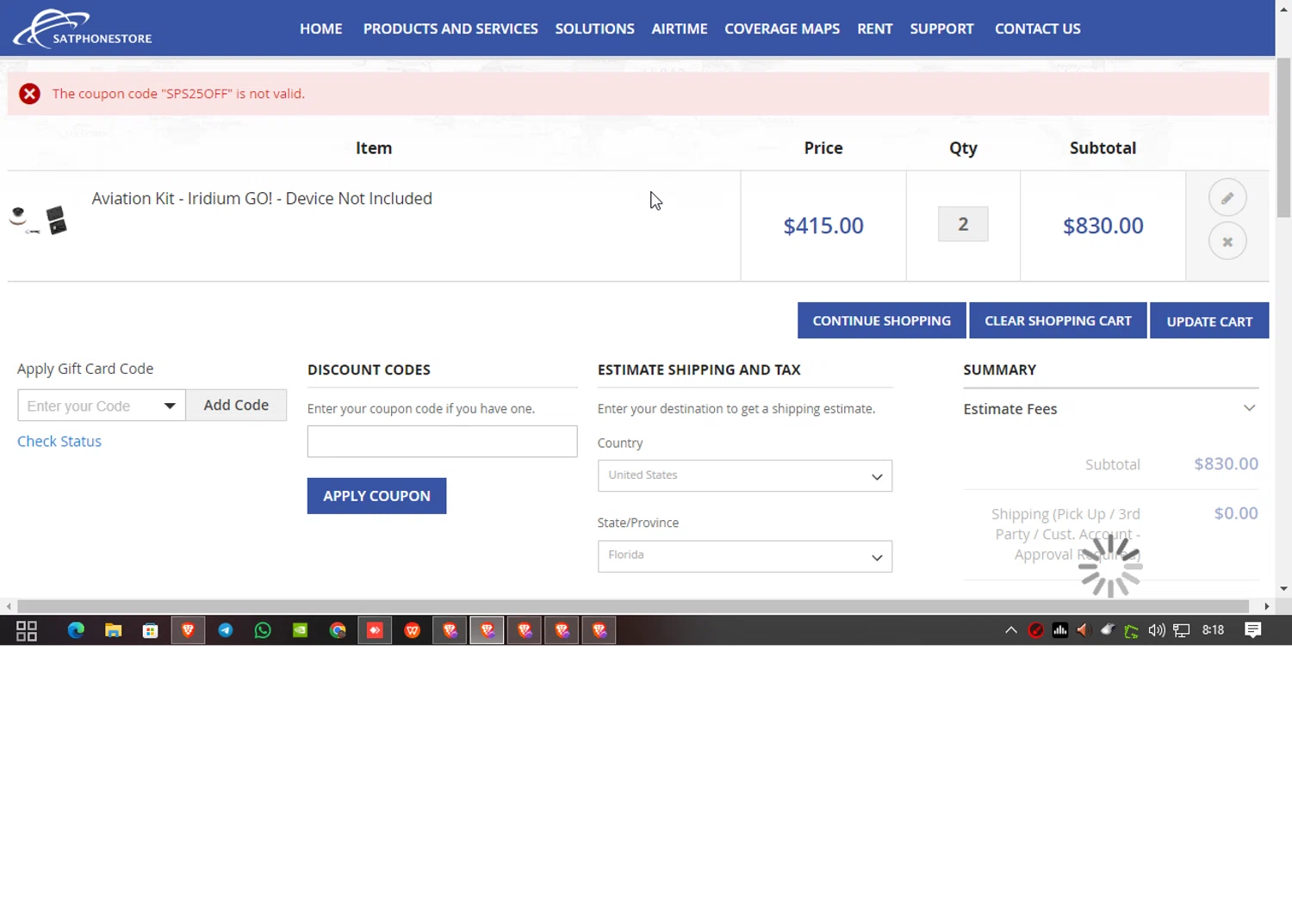Open File Explorer from taskbar
Viewport: 1292px width, 924px height.
[113, 630]
